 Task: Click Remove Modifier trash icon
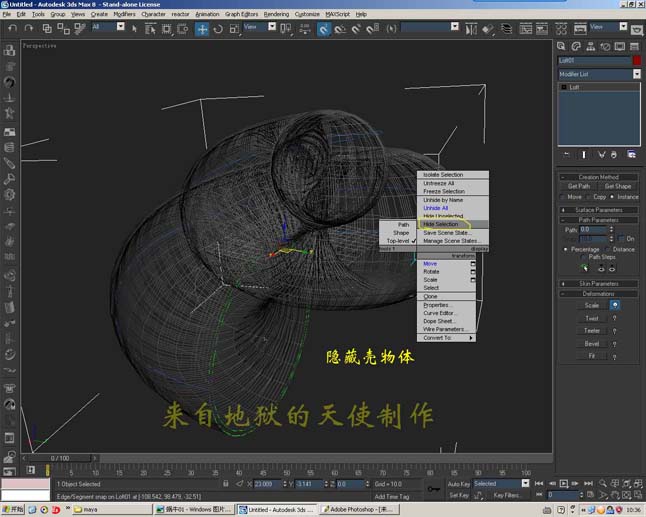tap(614, 154)
